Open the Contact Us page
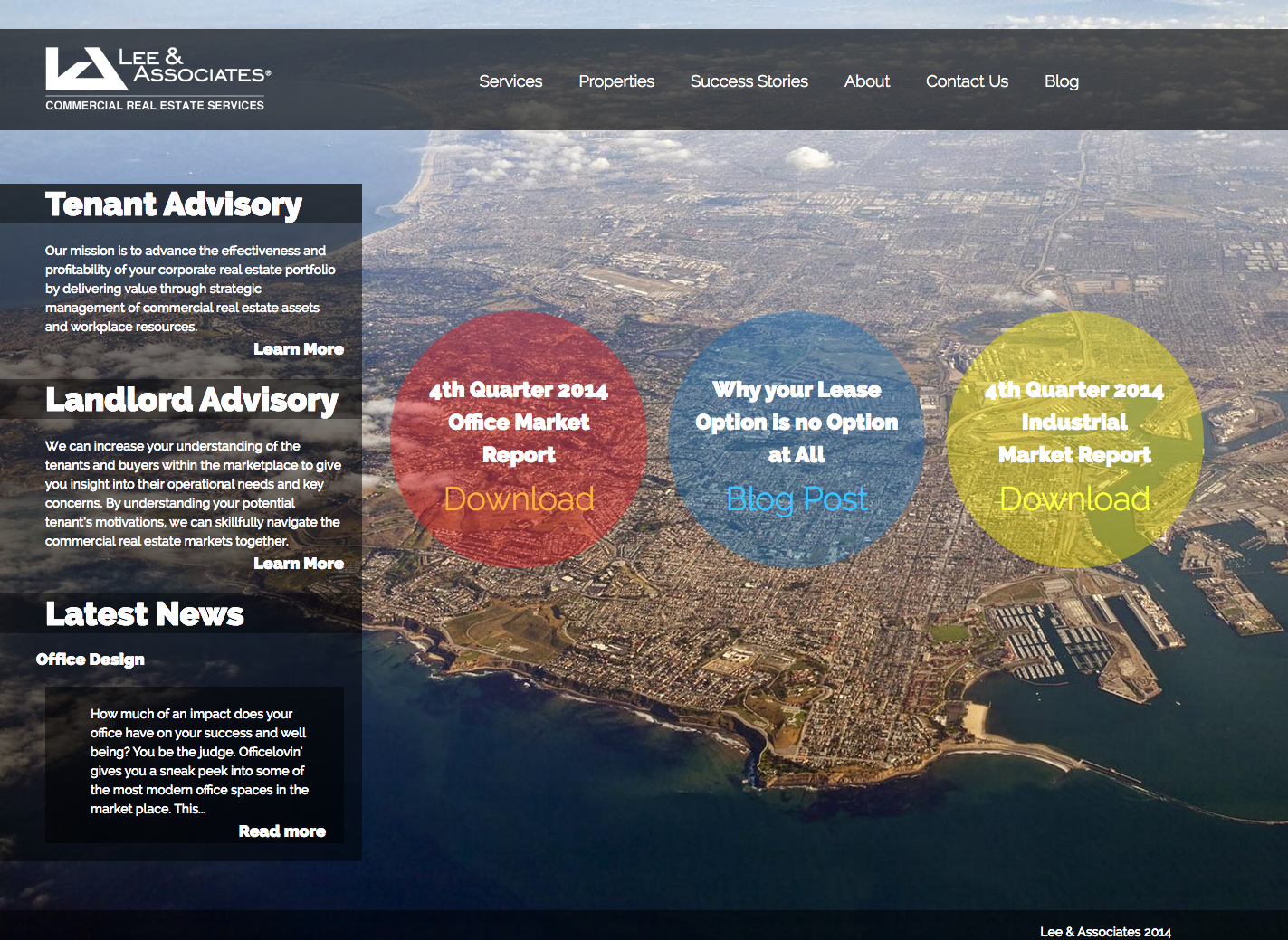The width and height of the screenshot is (1288, 940). pyautogui.click(x=967, y=81)
